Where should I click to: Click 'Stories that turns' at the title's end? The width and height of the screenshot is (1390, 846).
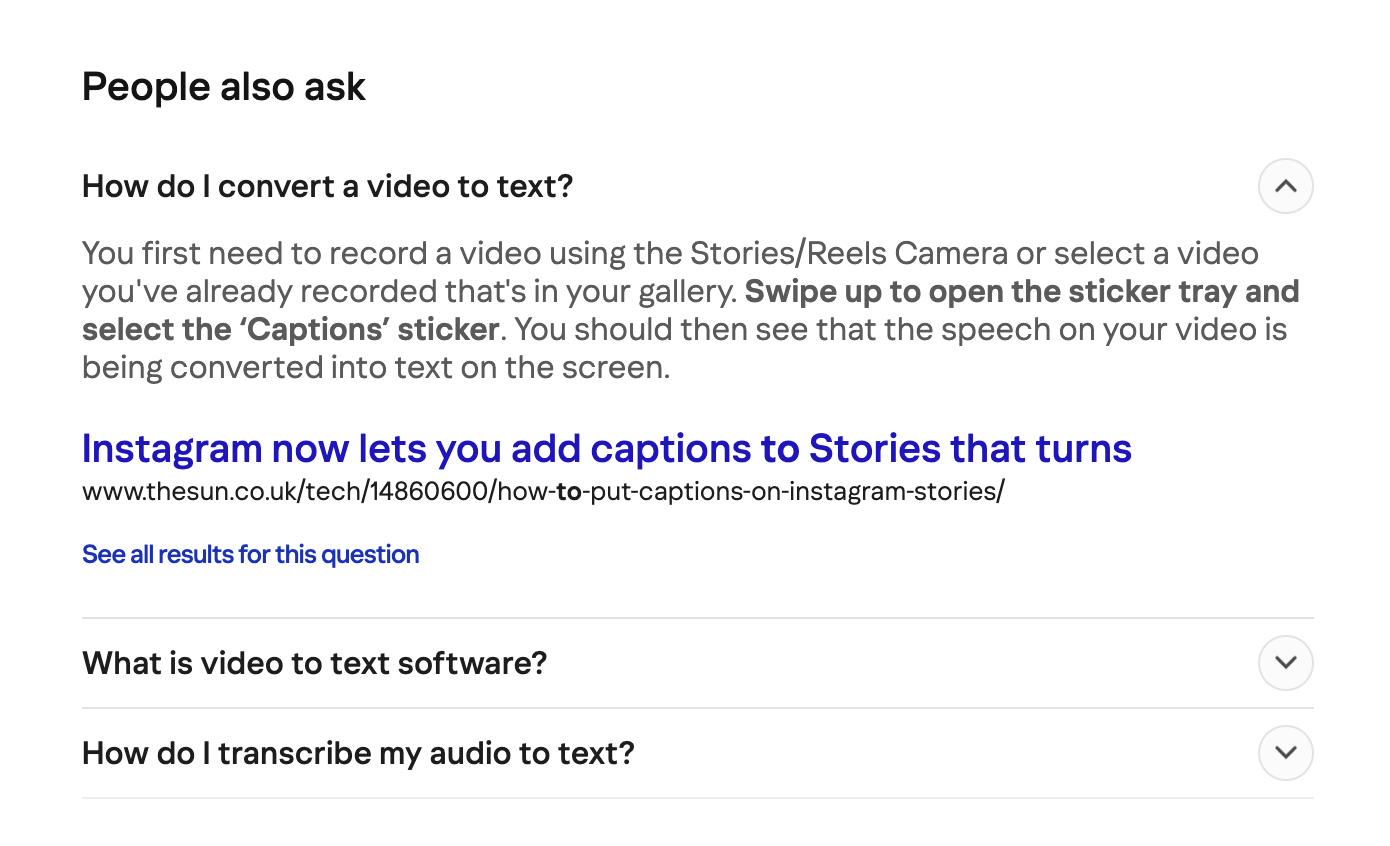(970, 449)
